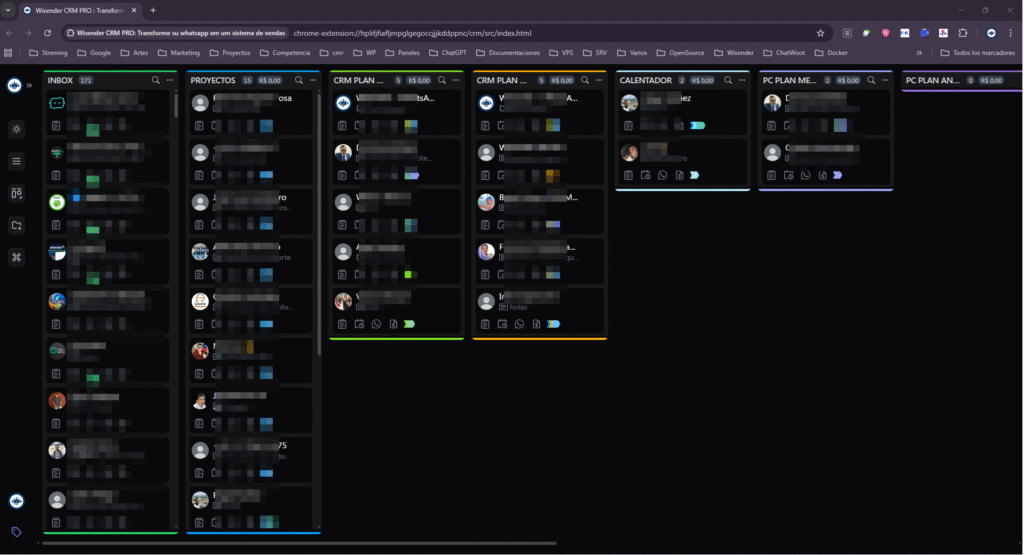The image size is (1024, 555).
Task: Click schedule calendar icon on last PC PLAN ME... card
Action: coord(788,175)
